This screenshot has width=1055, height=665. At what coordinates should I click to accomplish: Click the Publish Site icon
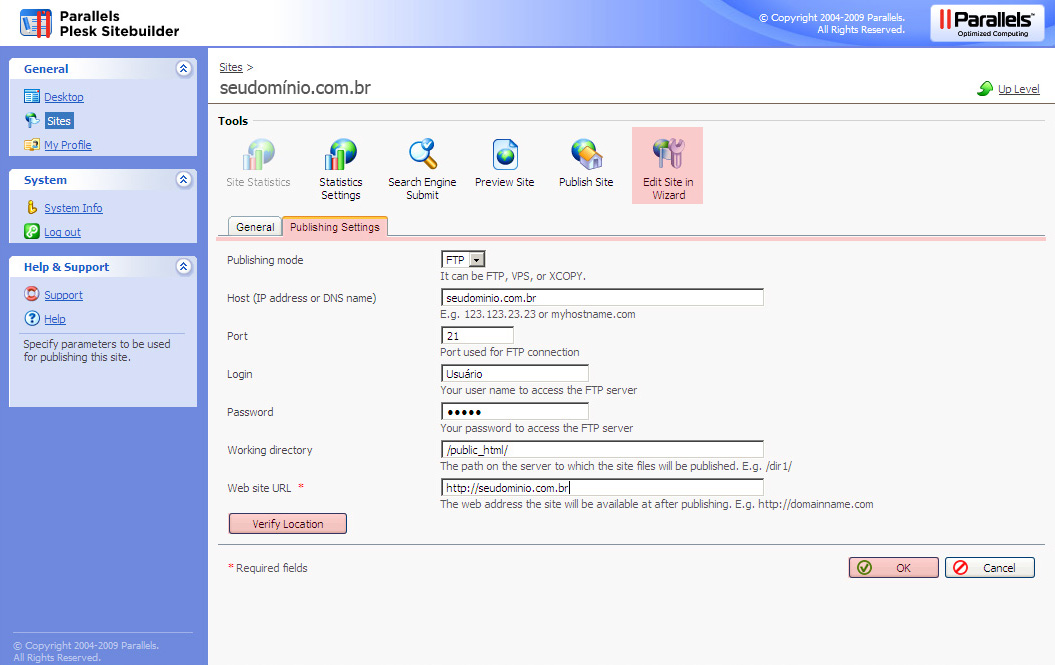[x=586, y=155]
